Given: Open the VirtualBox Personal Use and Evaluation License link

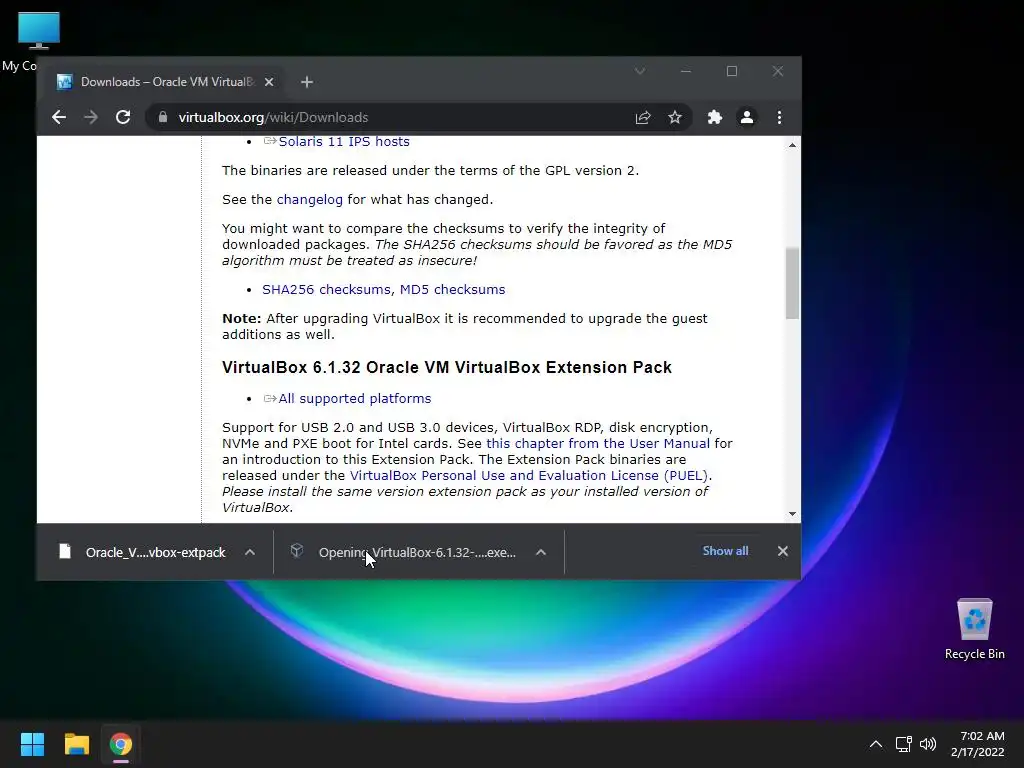Looking at the screenshot, I should [529, 475].
